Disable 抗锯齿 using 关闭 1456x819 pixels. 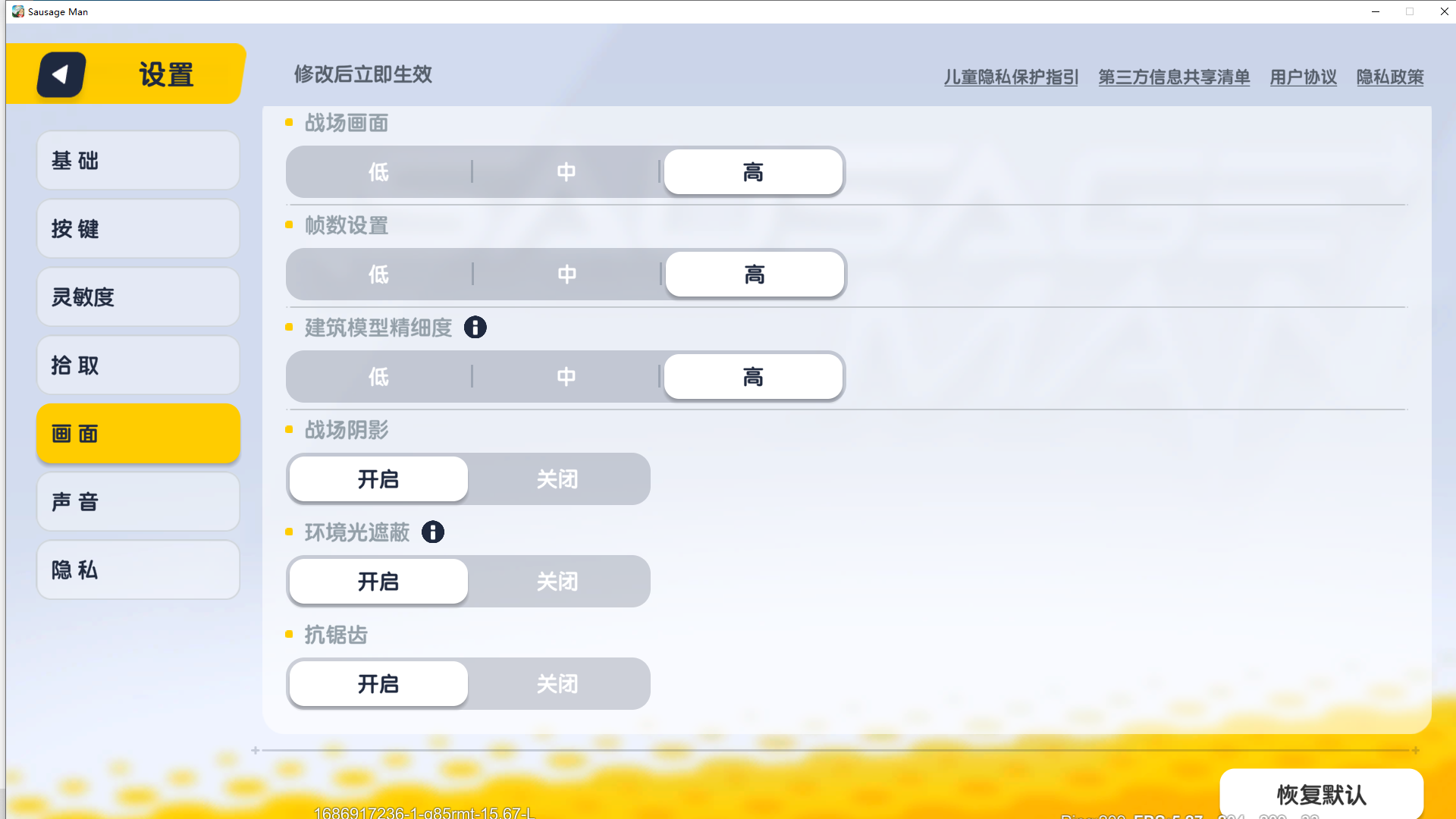tap(557, 684)
